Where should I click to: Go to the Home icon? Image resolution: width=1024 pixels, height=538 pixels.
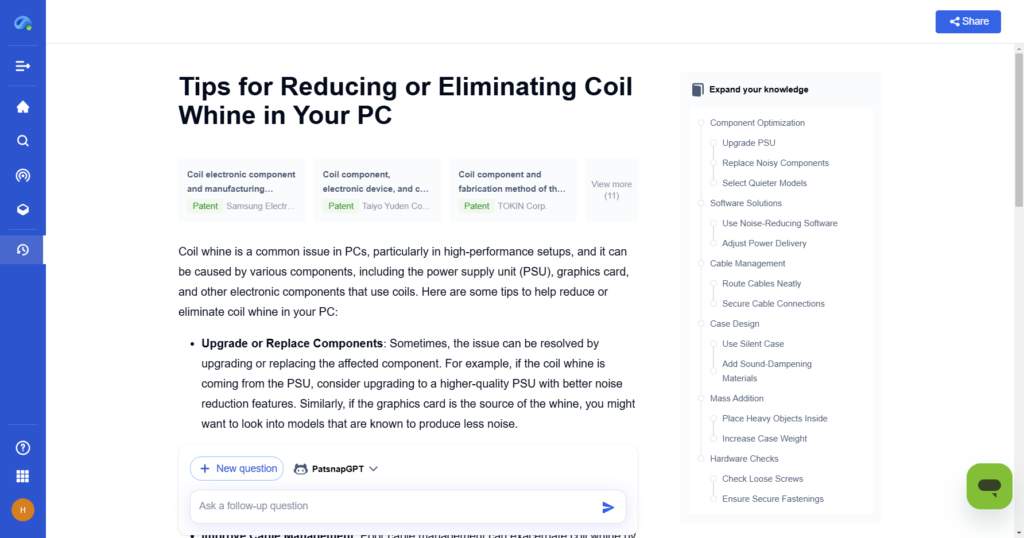[x=22, y=107]
